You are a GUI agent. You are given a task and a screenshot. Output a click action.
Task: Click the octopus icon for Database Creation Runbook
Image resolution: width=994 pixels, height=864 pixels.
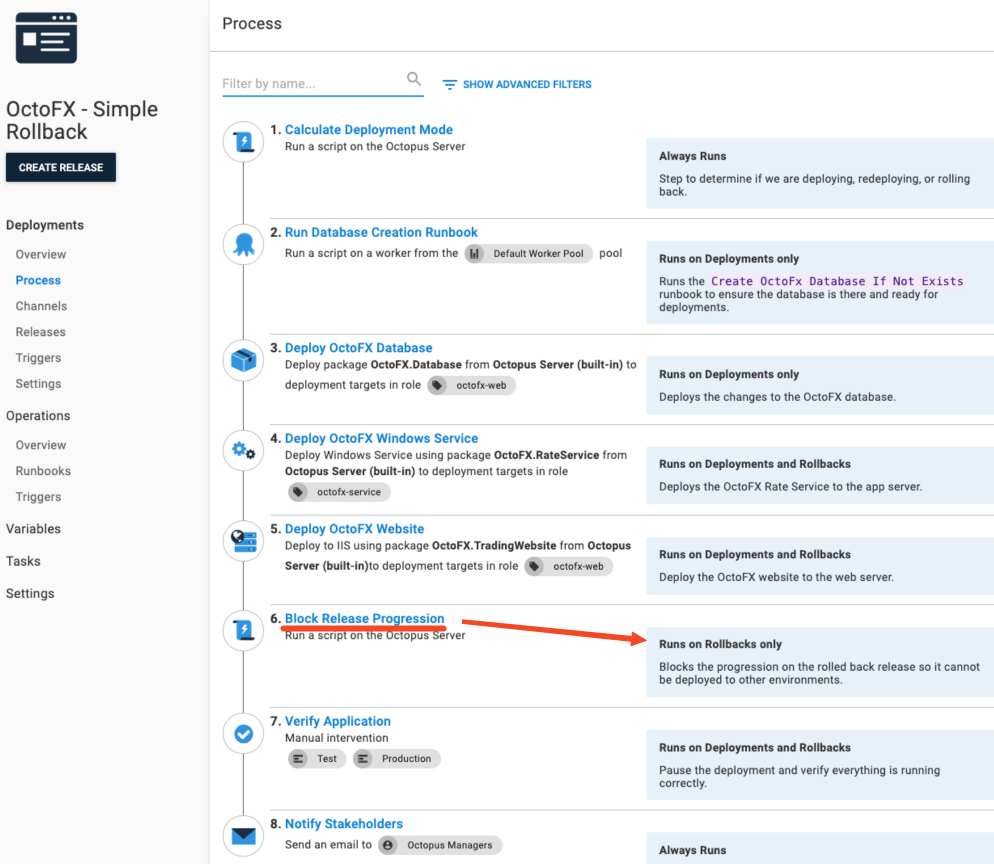243,245
